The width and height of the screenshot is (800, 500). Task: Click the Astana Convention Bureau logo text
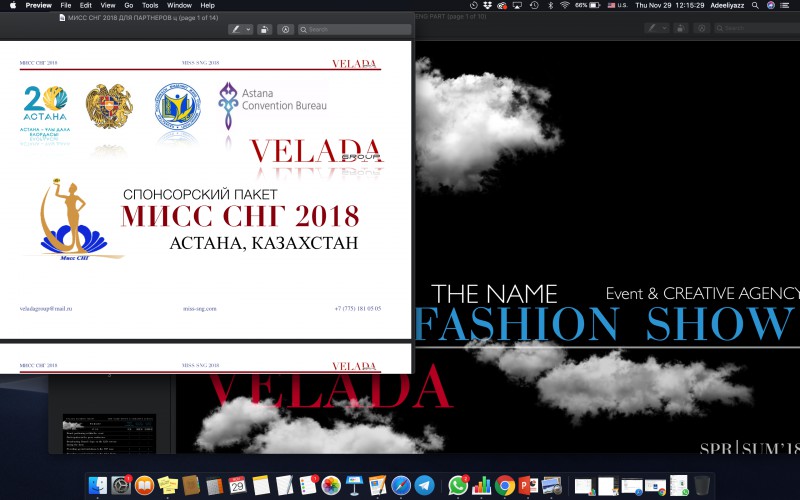point(284,99)
